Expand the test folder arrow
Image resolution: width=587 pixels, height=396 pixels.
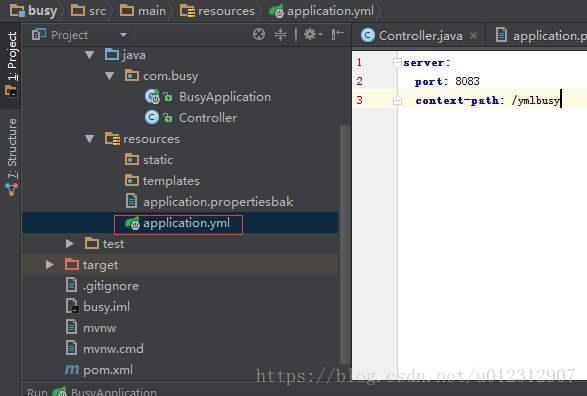click(x=70, y=244)
